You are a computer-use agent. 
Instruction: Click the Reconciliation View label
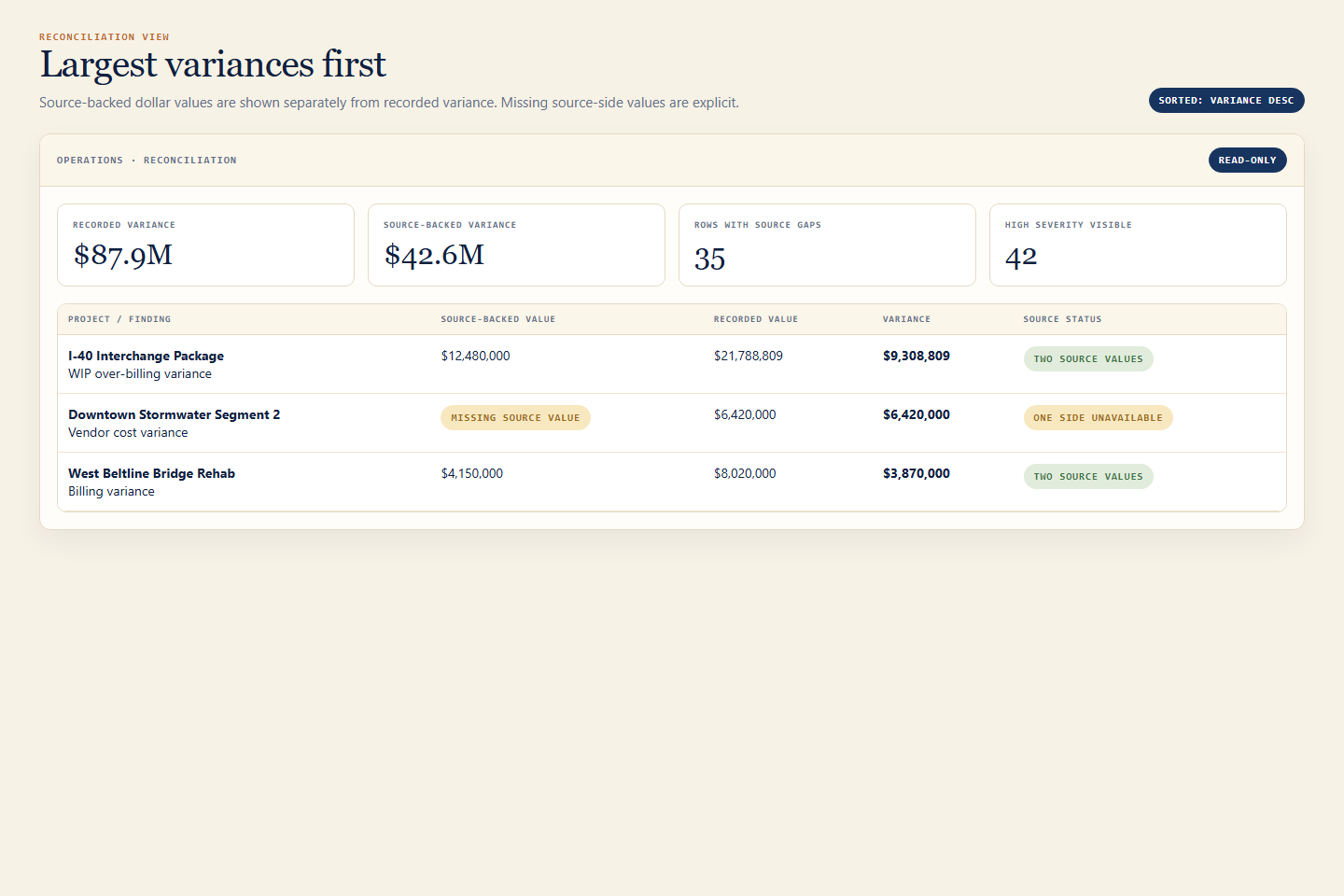point(105,37)
